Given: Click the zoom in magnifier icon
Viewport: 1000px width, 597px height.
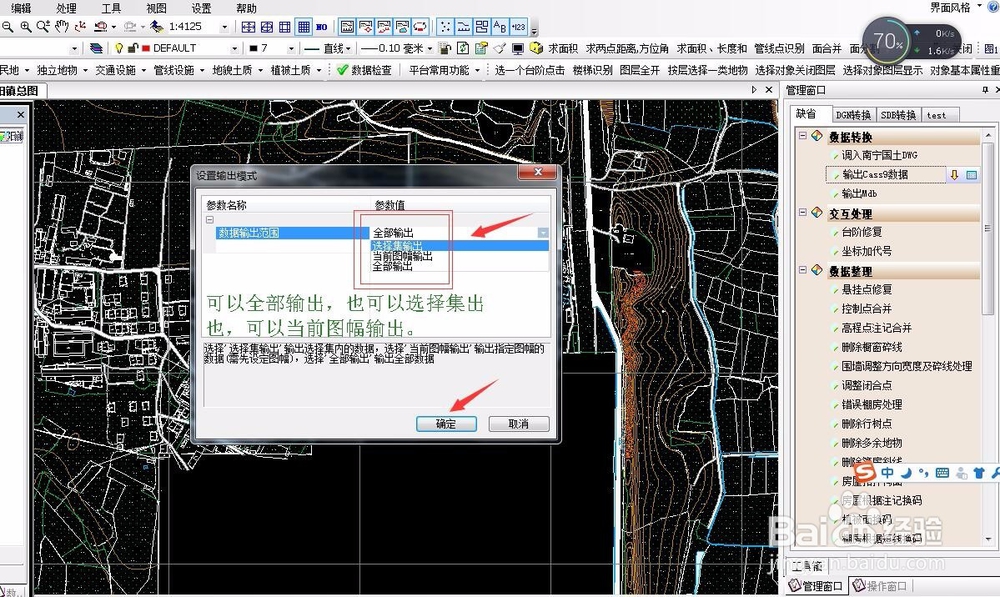Looking at the screenshot, I should (x=26, y=27).
